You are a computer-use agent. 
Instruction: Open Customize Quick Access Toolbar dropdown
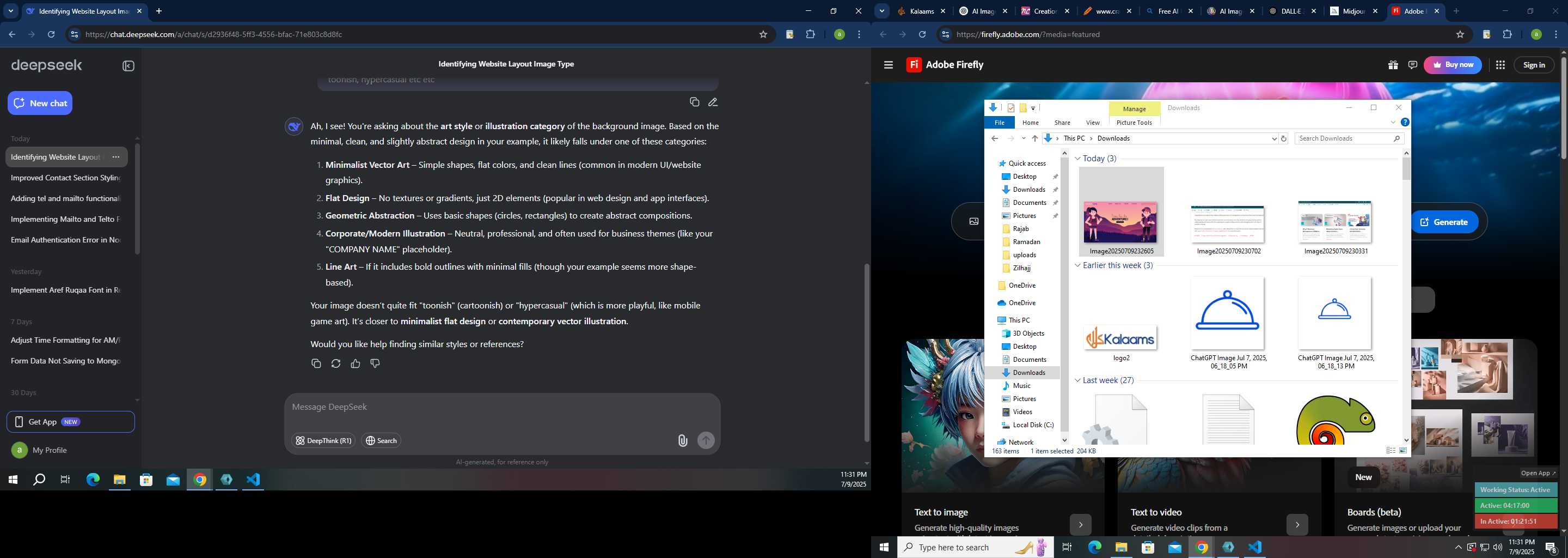pos(1033,108)
